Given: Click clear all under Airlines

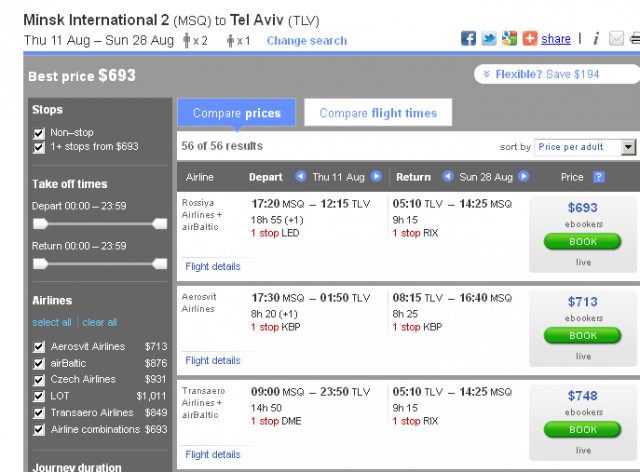Looking at the screenshot, I should tap(99, 322).
